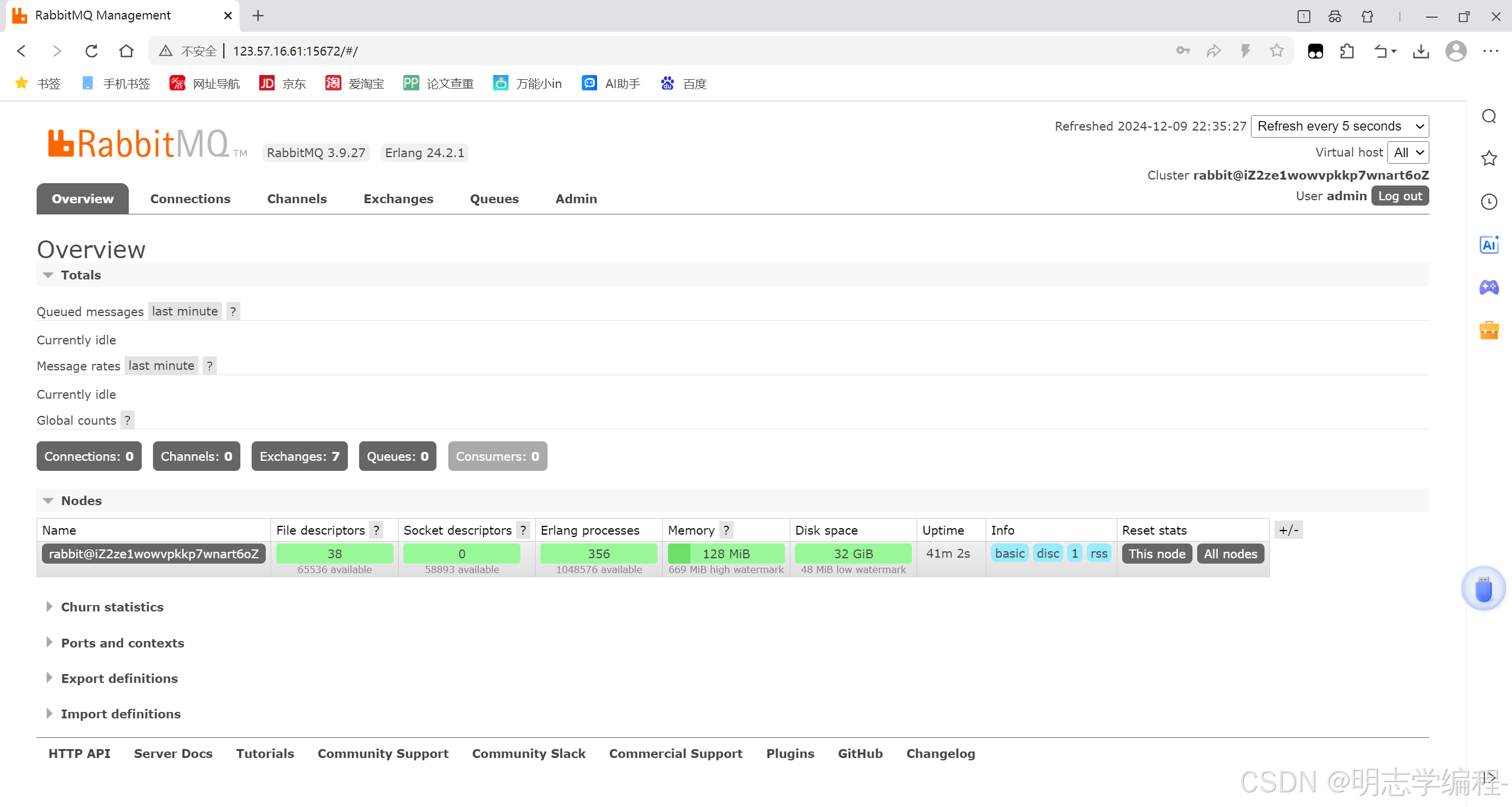Click the Queues: 0 count button
Viewport: 1512px width, 807px height.
click(x=397, y=456)
